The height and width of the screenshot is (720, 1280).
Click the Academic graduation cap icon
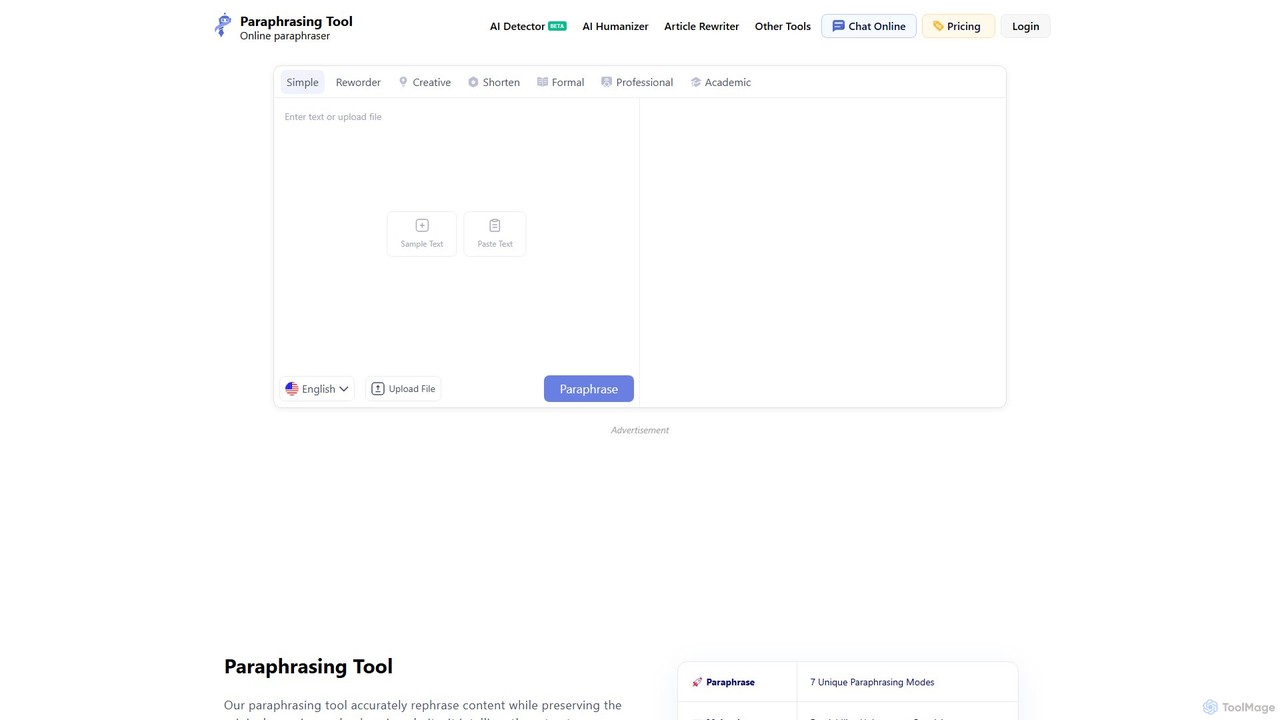(695, 82)
